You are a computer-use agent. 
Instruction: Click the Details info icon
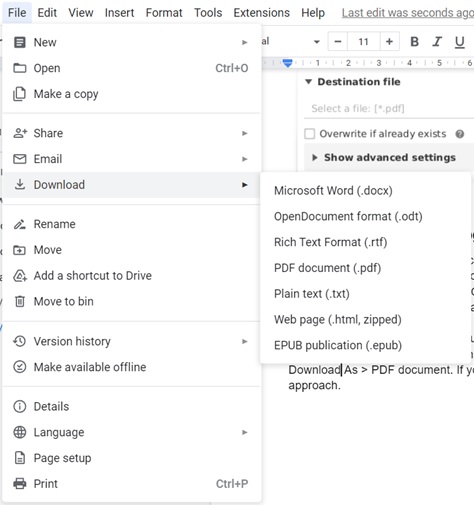coord(20,406)
